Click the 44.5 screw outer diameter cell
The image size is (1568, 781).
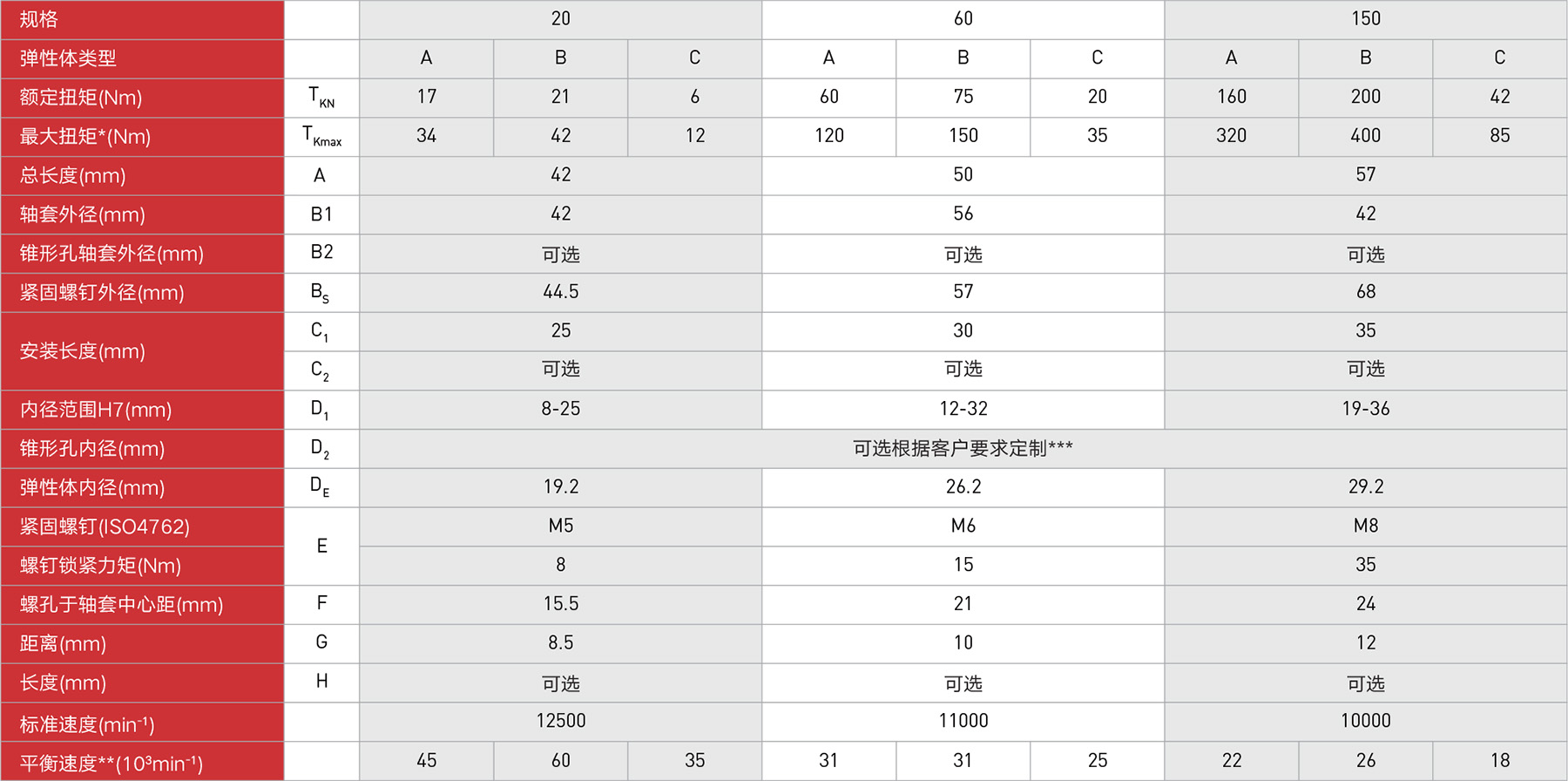(x=560, y=293)
